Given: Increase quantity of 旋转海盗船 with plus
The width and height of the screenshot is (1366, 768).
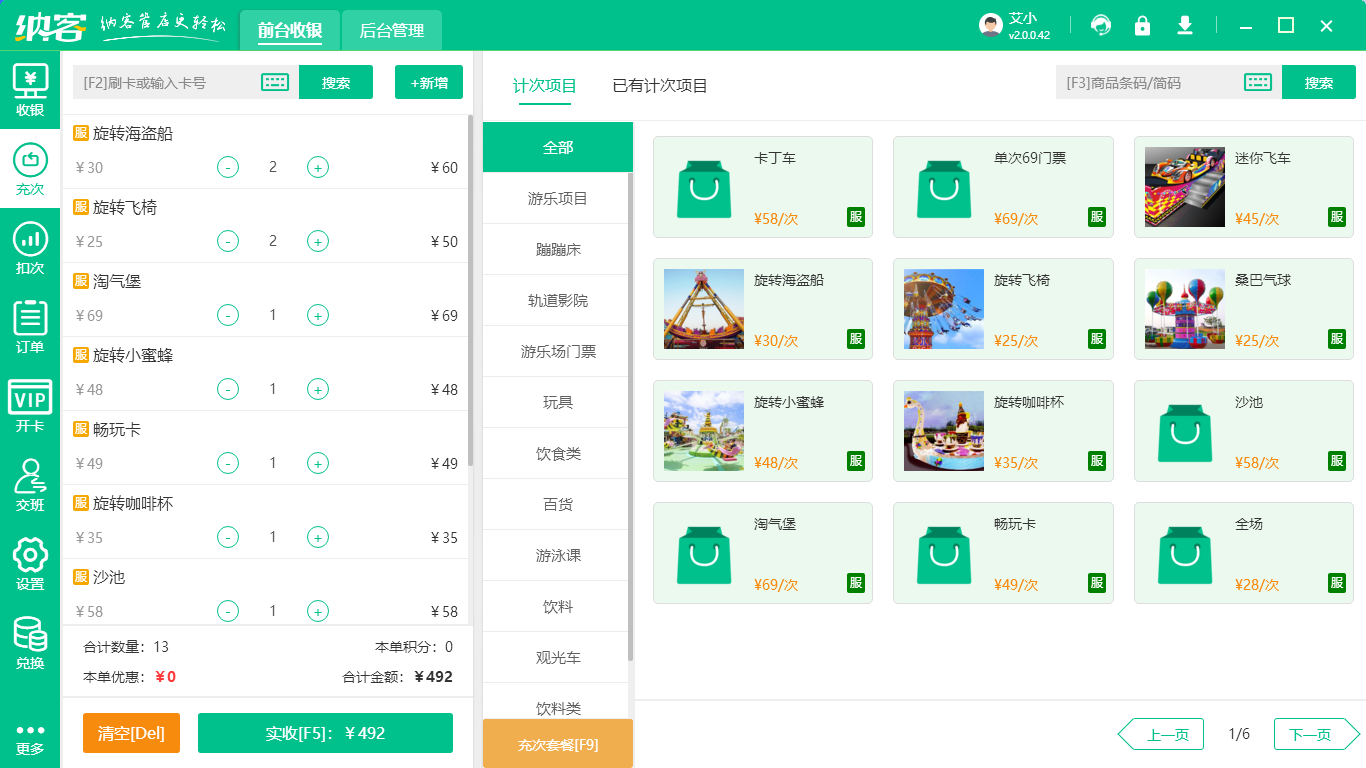Looking at the screenshot, I should (x=317, y=168).
